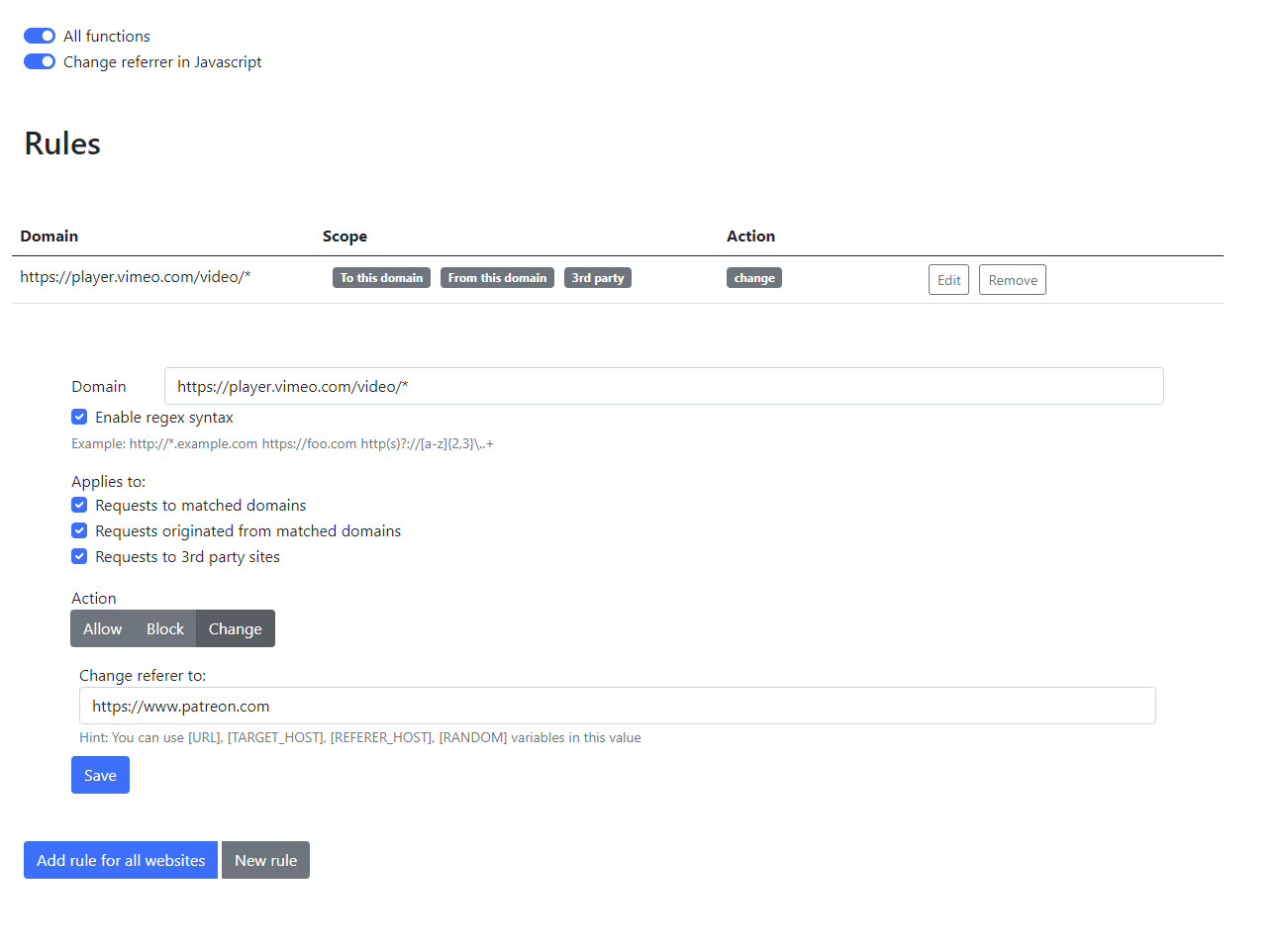Click the From this domain badge
Screen dimensions: 1282x952
click(497, 278)
